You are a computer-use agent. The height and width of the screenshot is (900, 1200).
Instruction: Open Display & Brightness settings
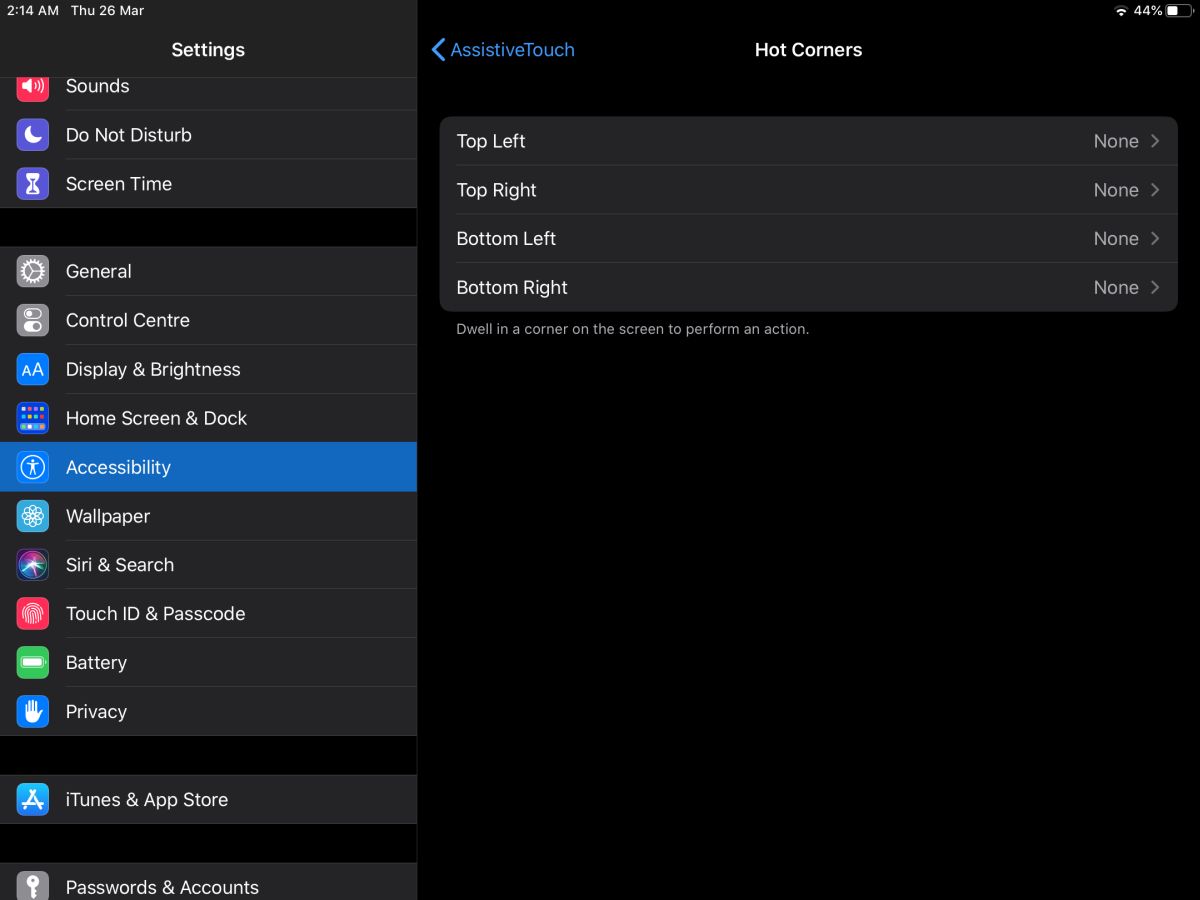208,369
